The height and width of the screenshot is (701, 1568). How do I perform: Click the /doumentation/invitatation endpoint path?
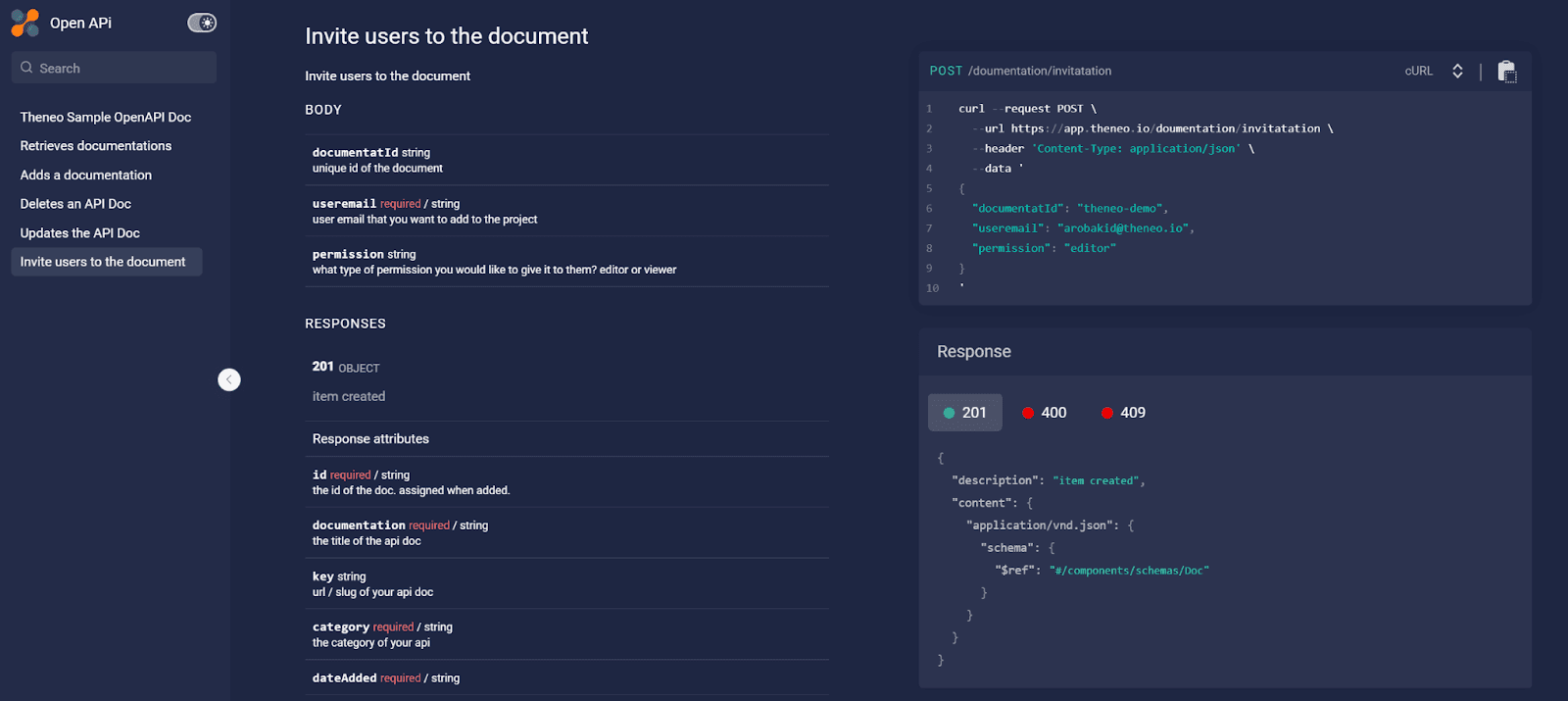(x=1040, y=71)
